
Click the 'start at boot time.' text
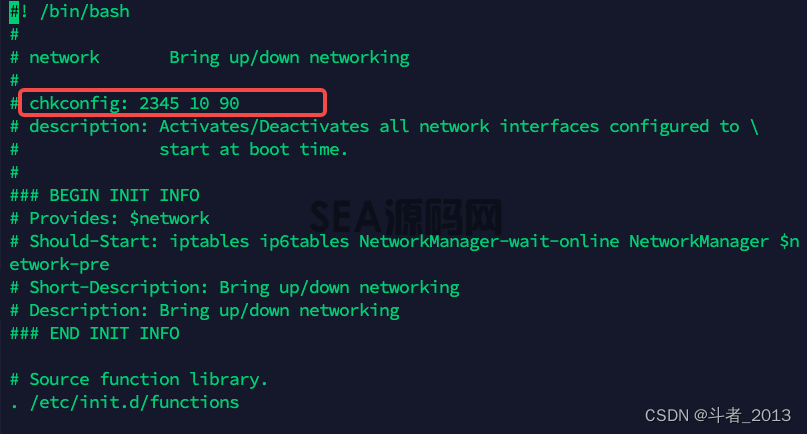254,149
